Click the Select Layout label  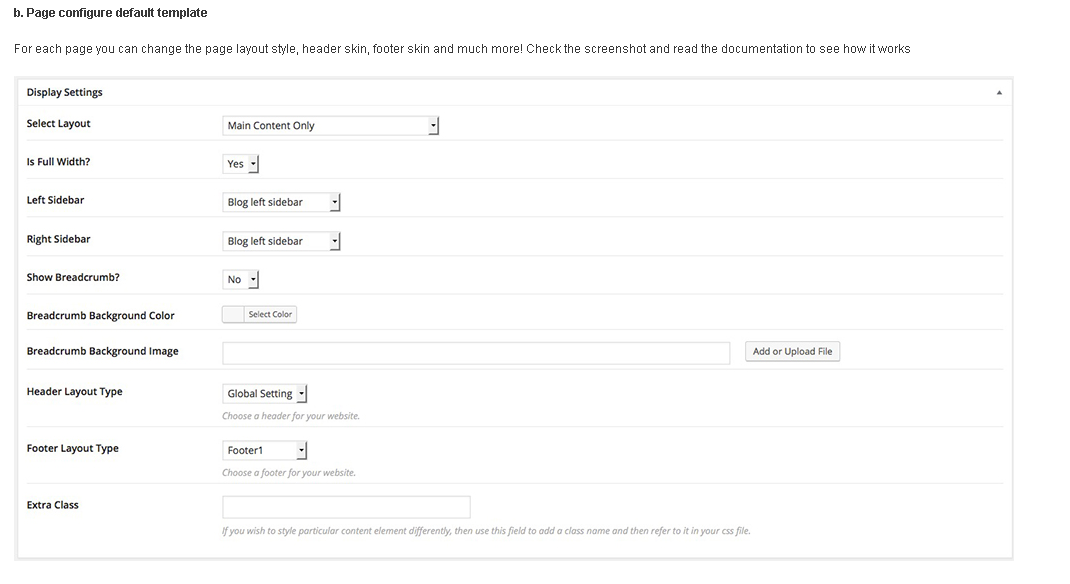click(58, 124)
